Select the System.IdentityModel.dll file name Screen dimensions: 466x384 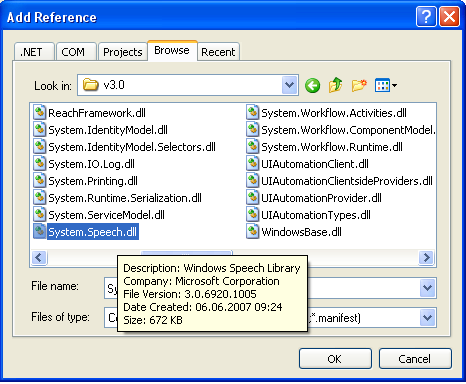click(x=108, y=130)
